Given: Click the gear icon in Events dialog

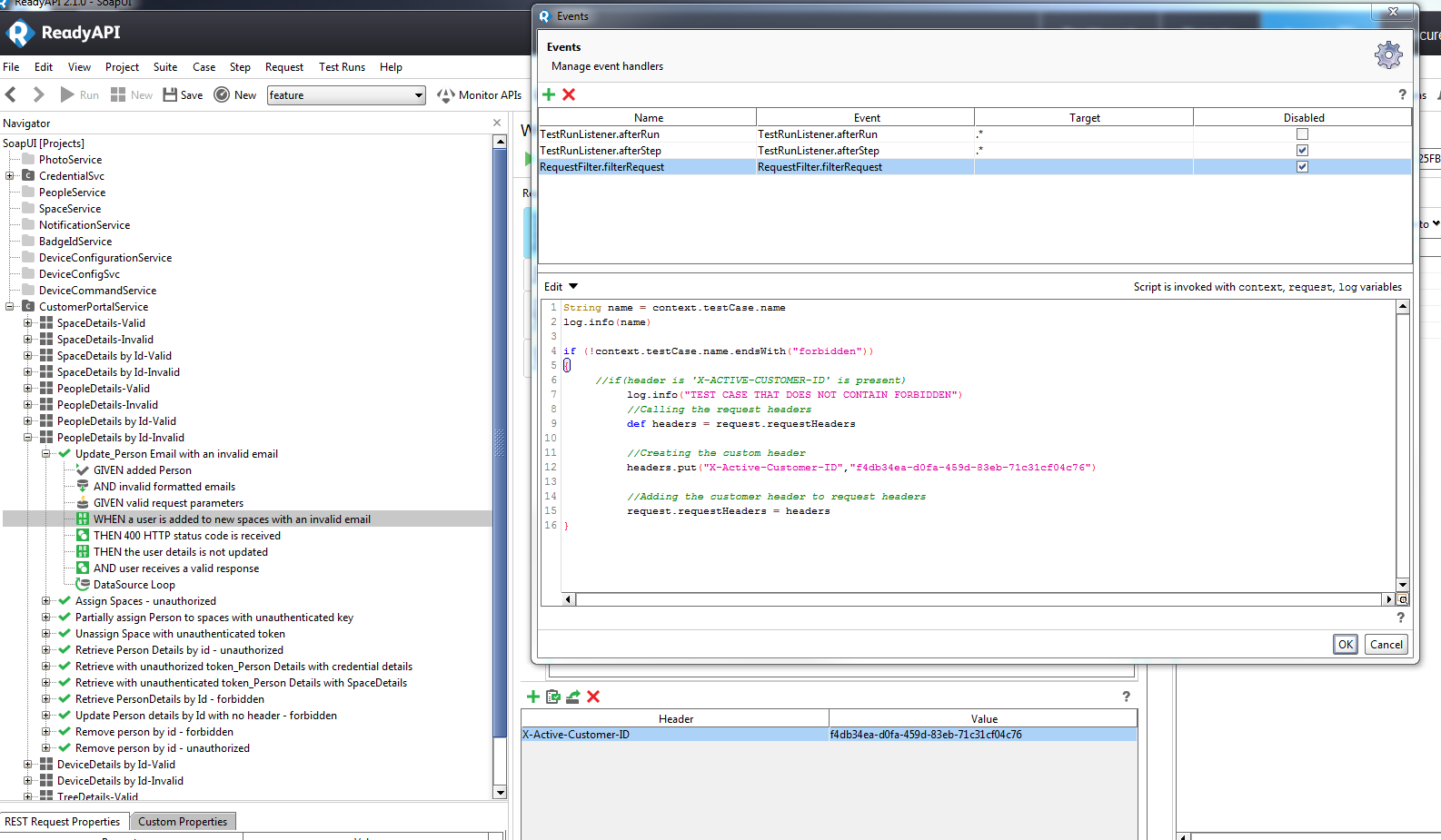Looking at the screenshot, I should pos(1387,55).
